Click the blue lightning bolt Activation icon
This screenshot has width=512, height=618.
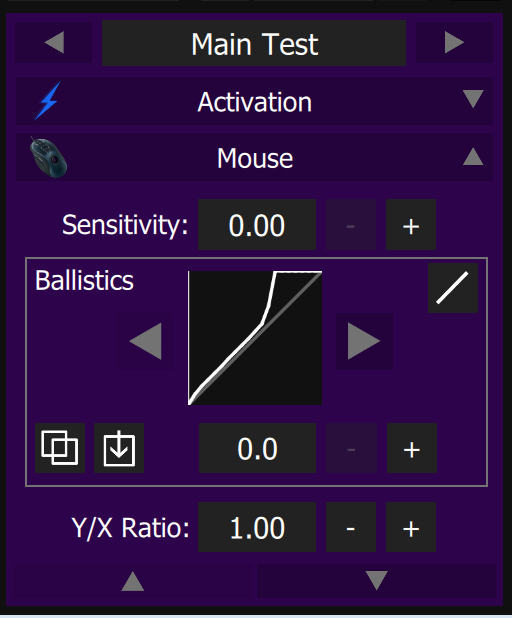pyautogui.click(x=48, y=101)
